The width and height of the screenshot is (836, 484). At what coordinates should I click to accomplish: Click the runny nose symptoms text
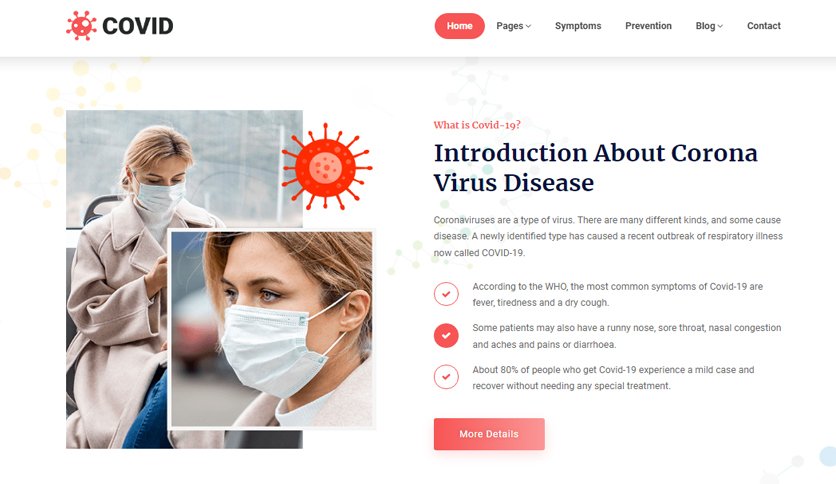626,336
